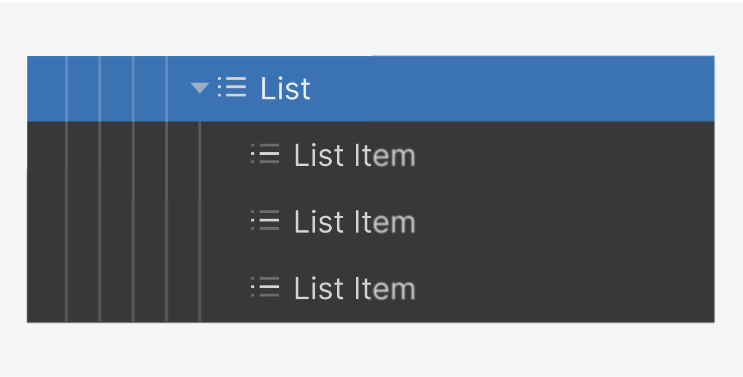Click empty row space after second List Item label

(564, 221)
